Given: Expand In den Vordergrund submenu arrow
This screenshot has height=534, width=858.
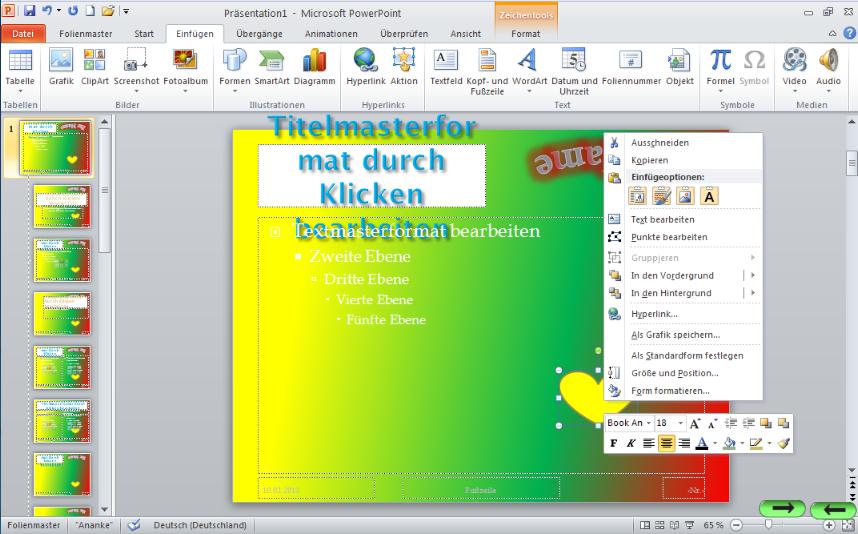Looking at the screenshot, I should tap(752, 275).
